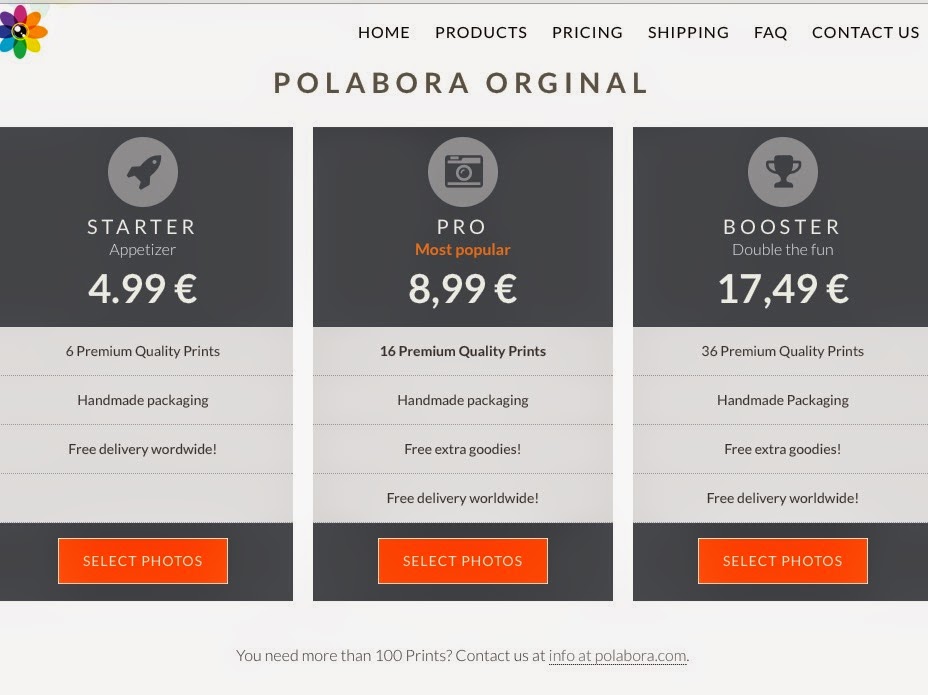Click the Polabora flower logo
This screenshot has height=695, width=928.
tap(22, 31)
